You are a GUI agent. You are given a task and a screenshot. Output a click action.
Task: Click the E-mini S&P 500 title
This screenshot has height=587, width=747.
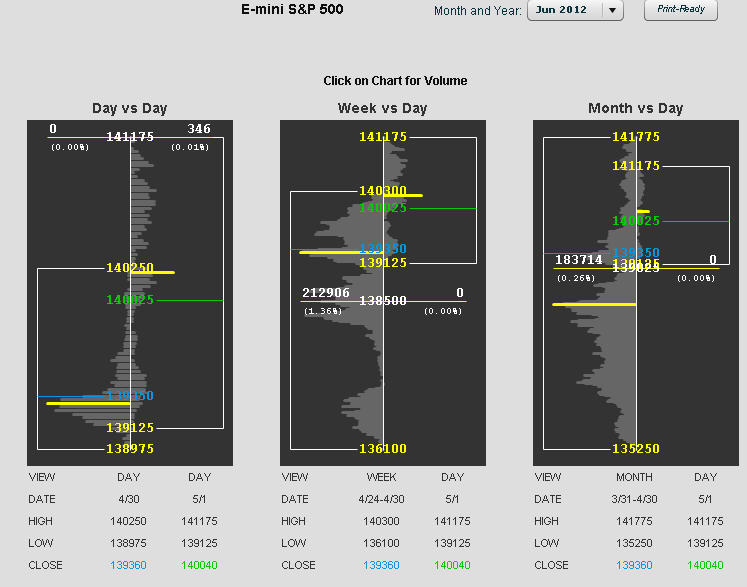292,9
